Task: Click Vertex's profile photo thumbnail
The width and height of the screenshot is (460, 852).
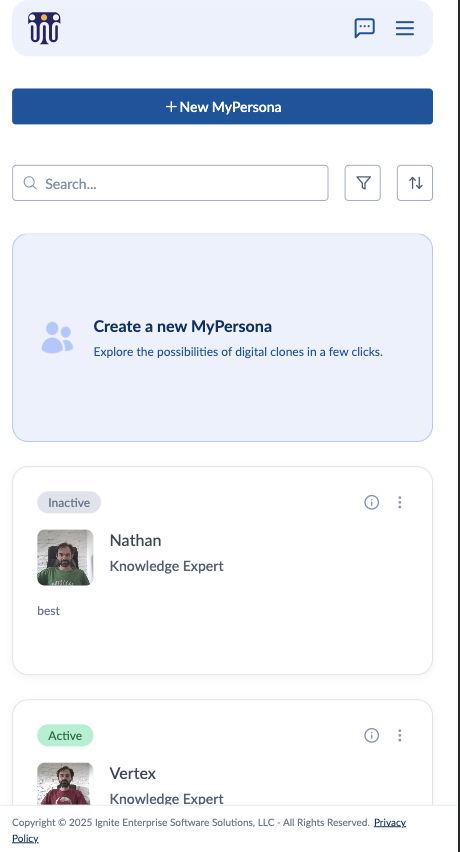Action: click(x=65, y=784)
